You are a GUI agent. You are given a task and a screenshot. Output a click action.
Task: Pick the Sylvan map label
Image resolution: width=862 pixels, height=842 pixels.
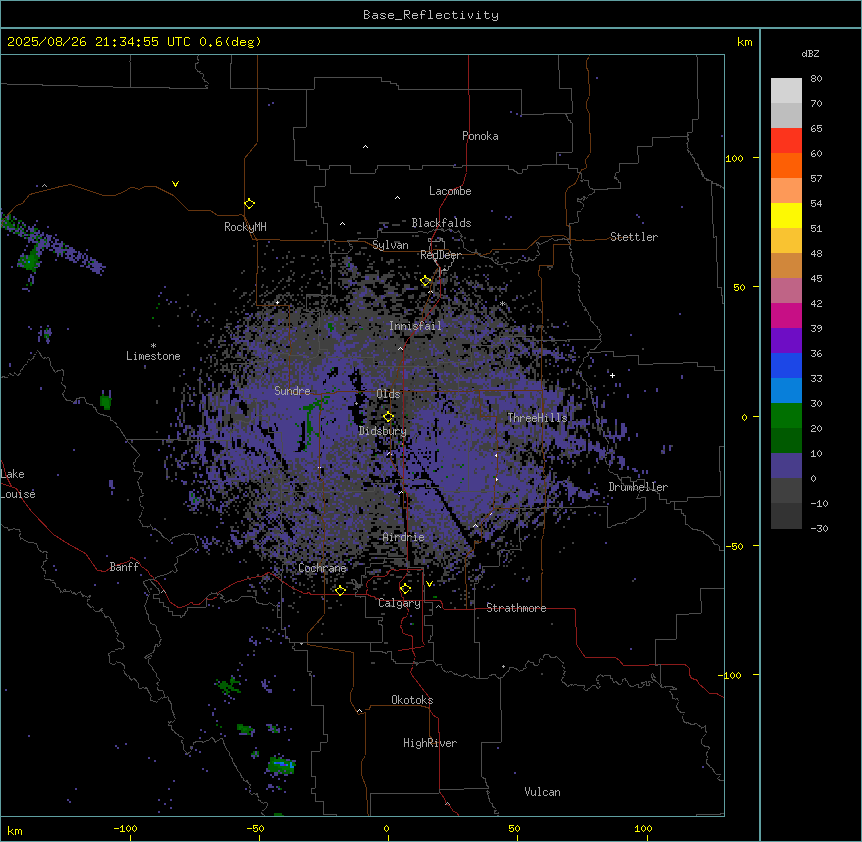(390, 245)
